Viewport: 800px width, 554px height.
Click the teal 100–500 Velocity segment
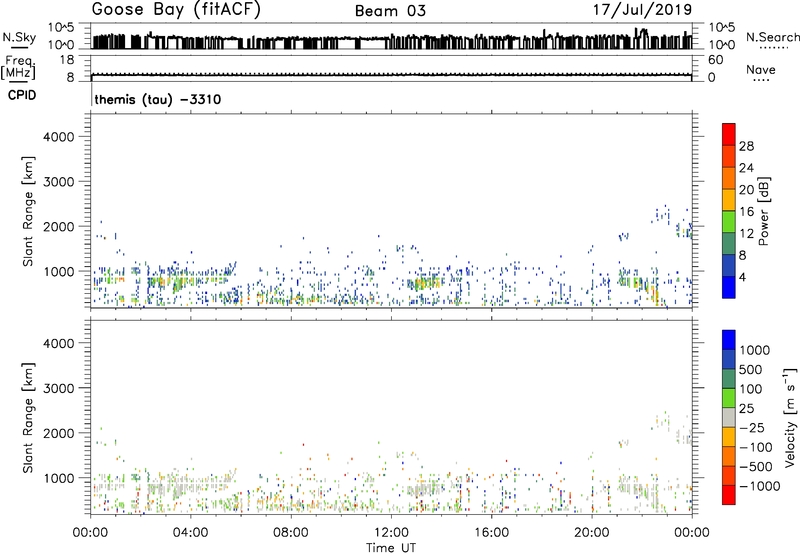[x=729, y=379]
